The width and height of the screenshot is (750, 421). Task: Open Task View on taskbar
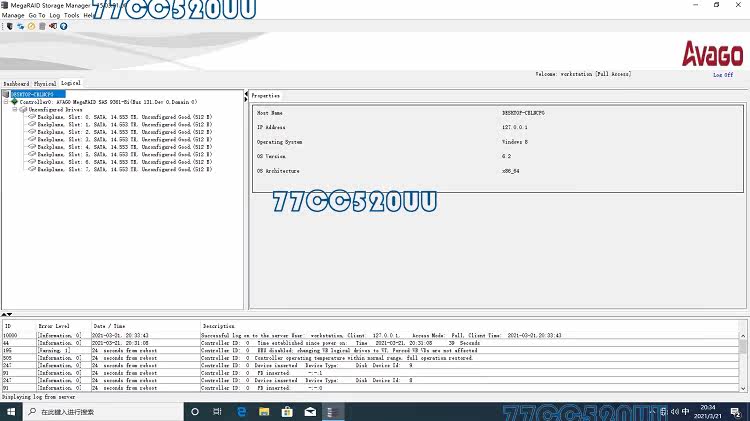click(217, 411)
